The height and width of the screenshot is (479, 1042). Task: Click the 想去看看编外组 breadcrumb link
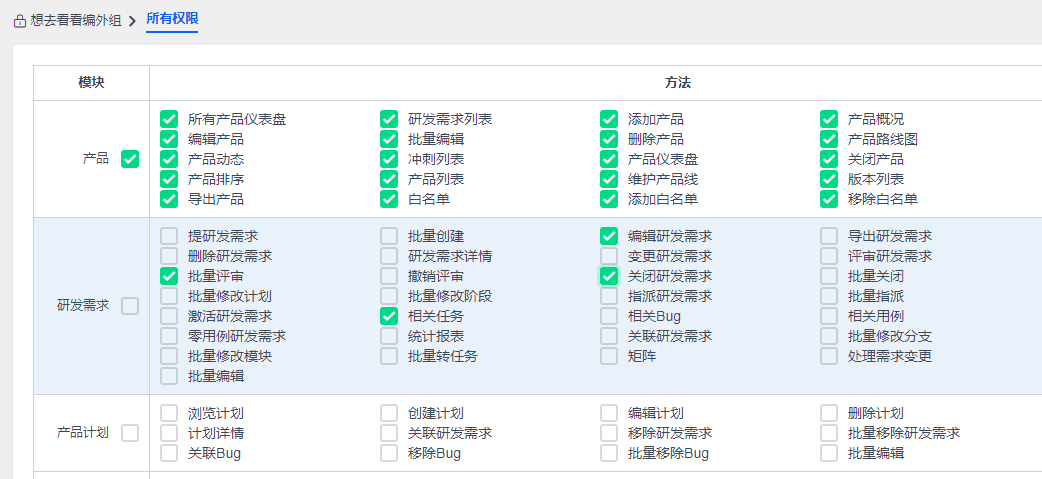[x=75, y=20]
